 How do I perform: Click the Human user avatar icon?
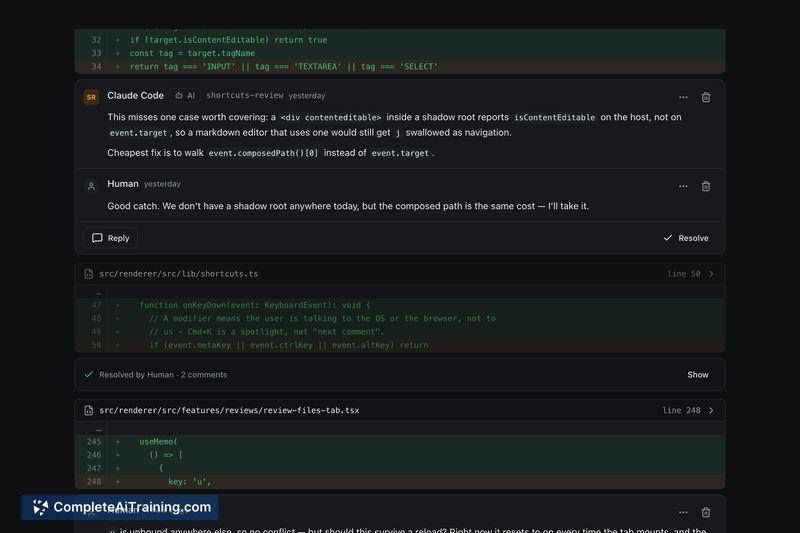[x=91, y=186]
